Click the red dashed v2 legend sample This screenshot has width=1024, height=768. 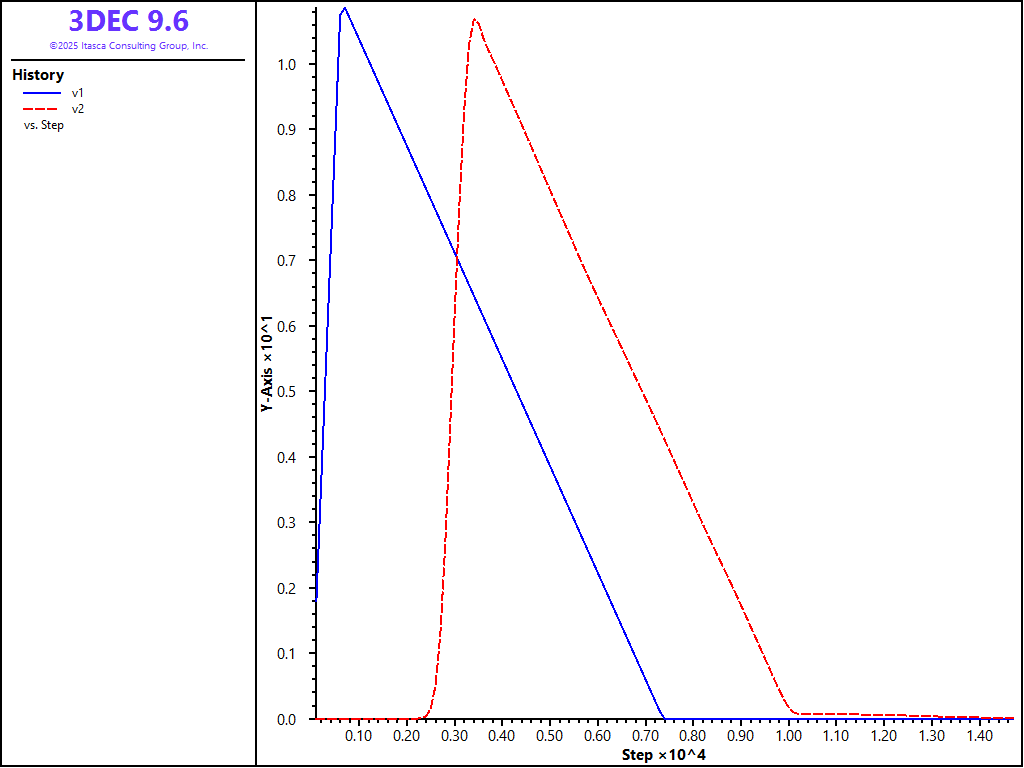point(43,108)
